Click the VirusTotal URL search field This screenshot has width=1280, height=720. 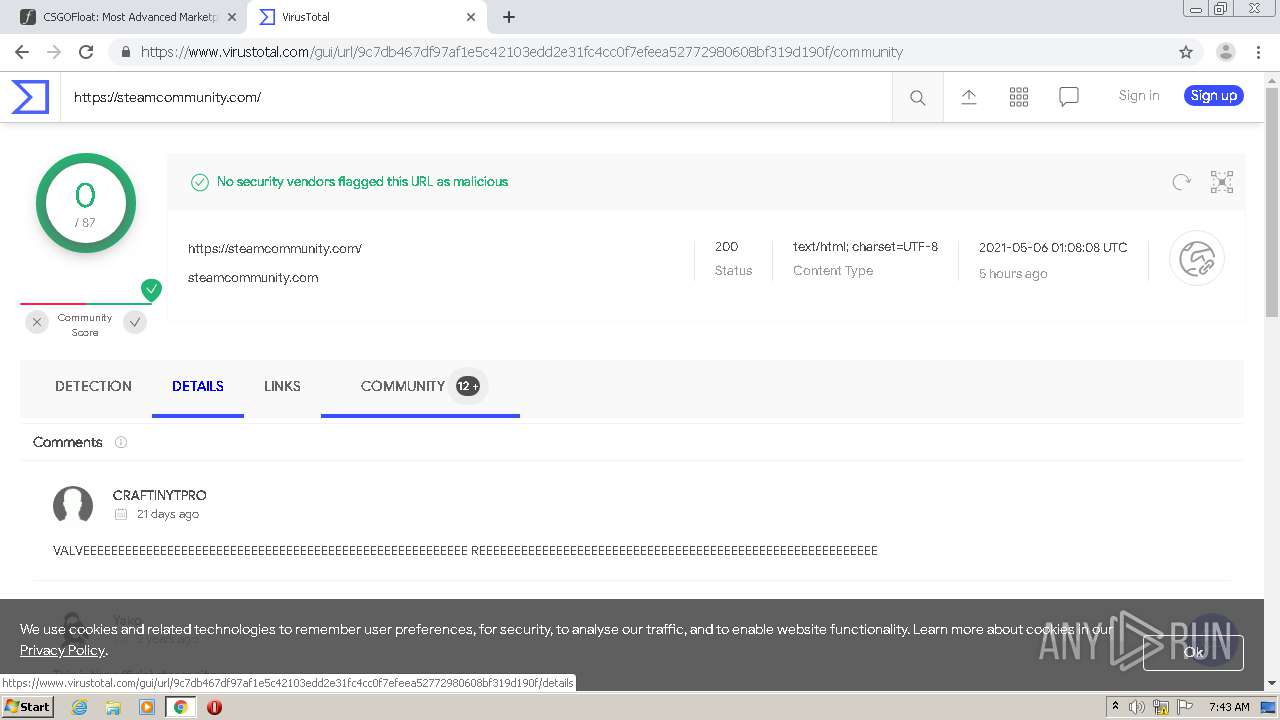tap(476, 97)
